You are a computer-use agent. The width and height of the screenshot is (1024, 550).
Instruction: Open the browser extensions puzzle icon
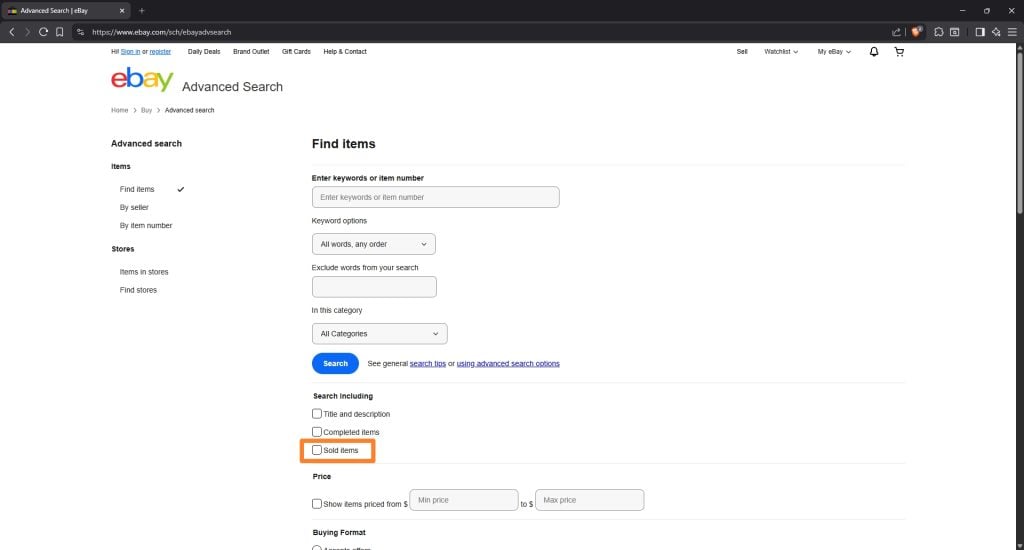tap(939, 32)
